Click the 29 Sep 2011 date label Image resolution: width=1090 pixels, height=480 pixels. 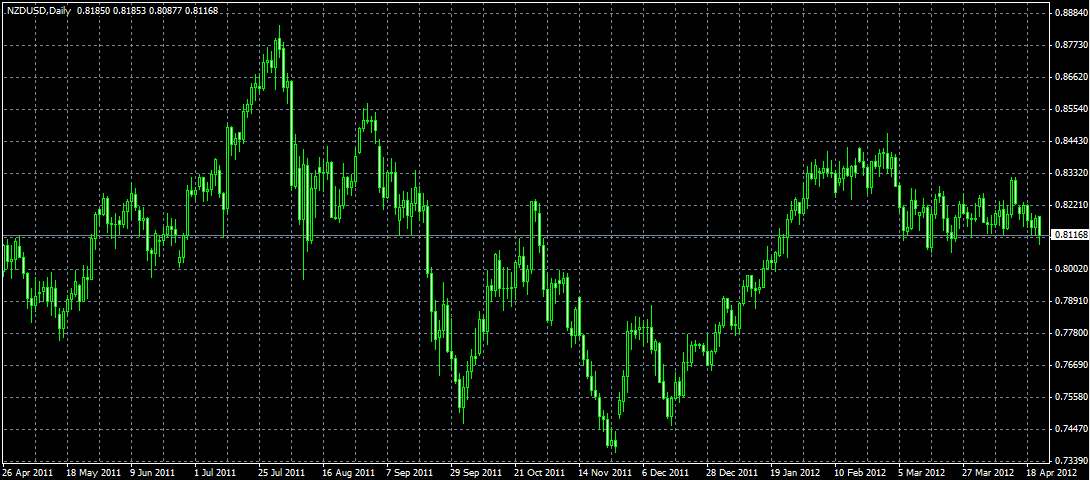point(475,472)
